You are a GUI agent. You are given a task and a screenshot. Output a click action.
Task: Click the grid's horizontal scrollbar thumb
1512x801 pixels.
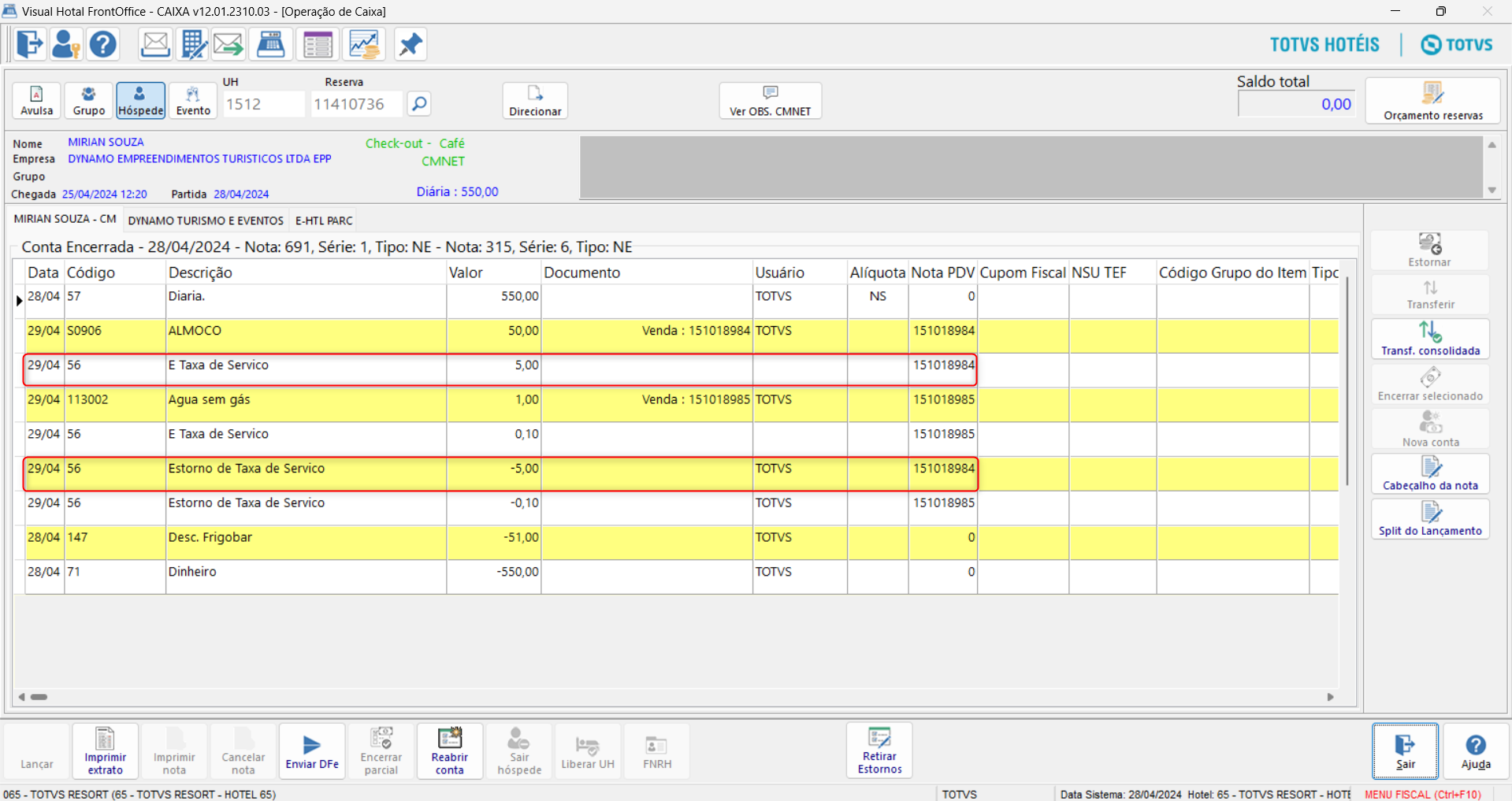[x=39, y=697]
